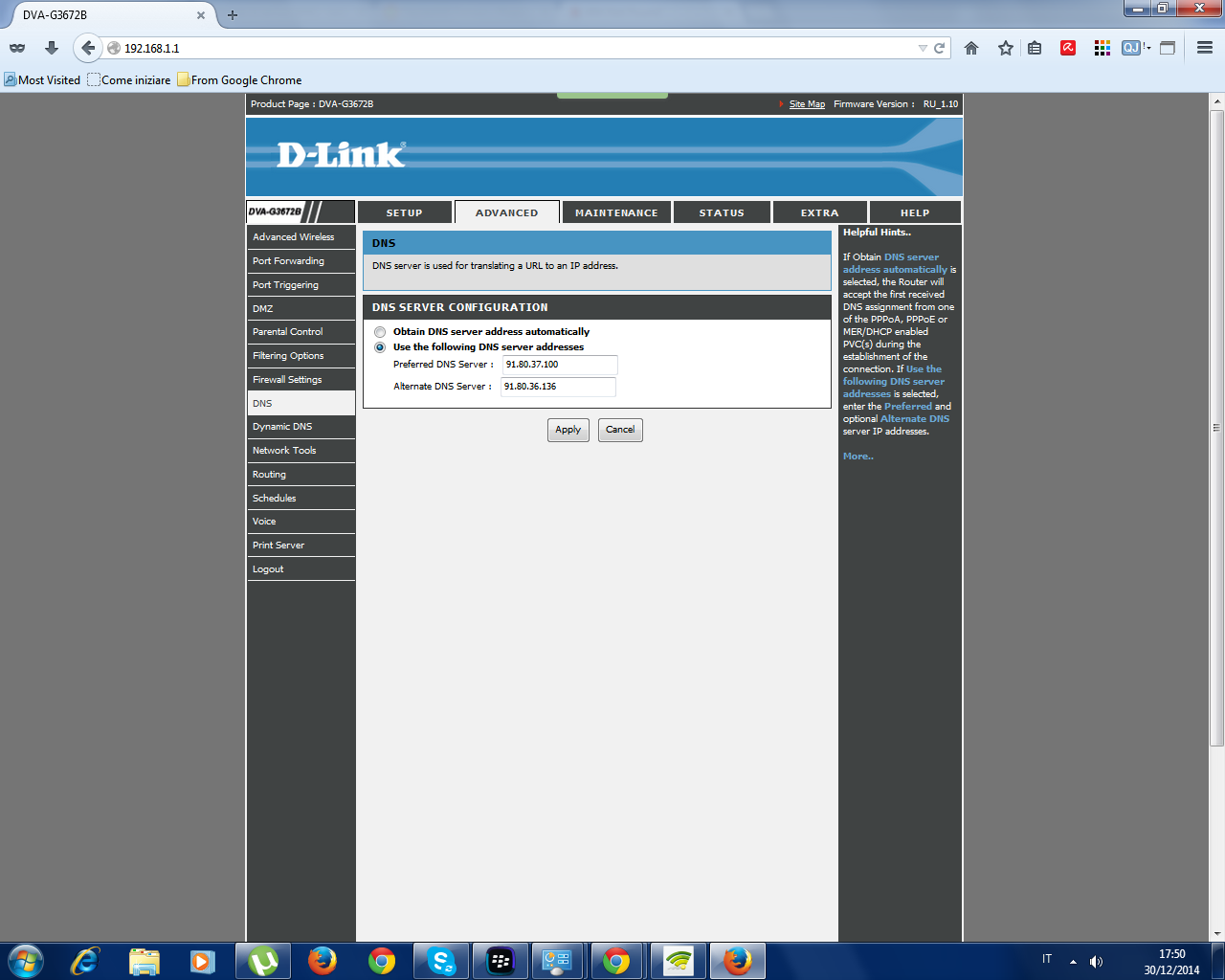The width and height of the screenshot is (1225, 980).
Task: Show hidden system tray icons arrow
Action: (1073, 961)
